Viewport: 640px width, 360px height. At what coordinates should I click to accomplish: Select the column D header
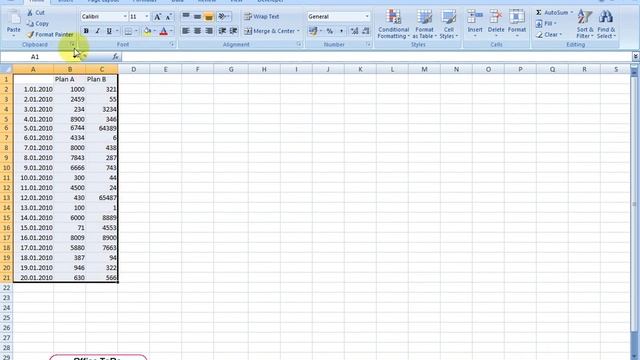point(133,69)
